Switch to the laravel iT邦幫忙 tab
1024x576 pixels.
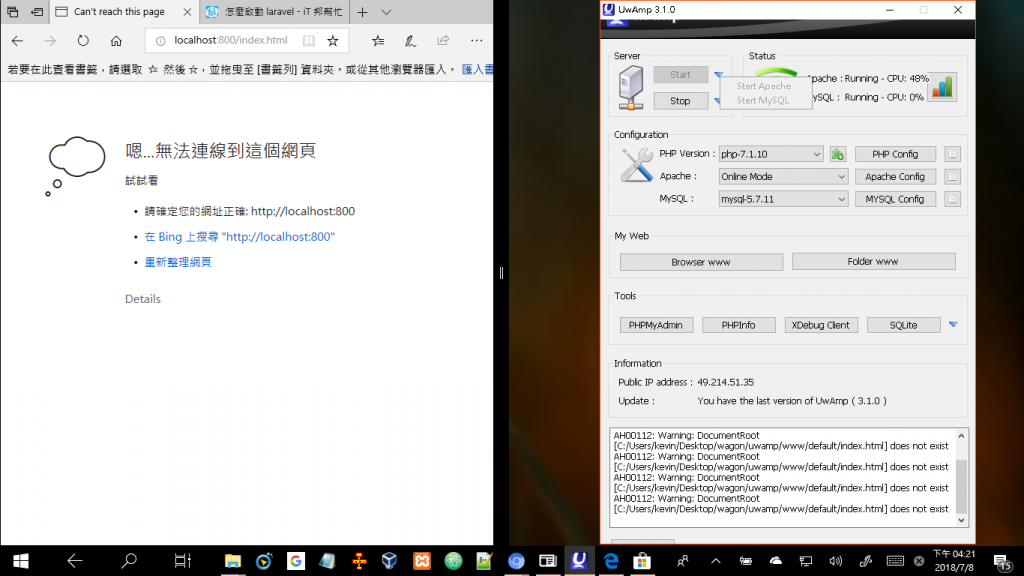pos(274,12)
